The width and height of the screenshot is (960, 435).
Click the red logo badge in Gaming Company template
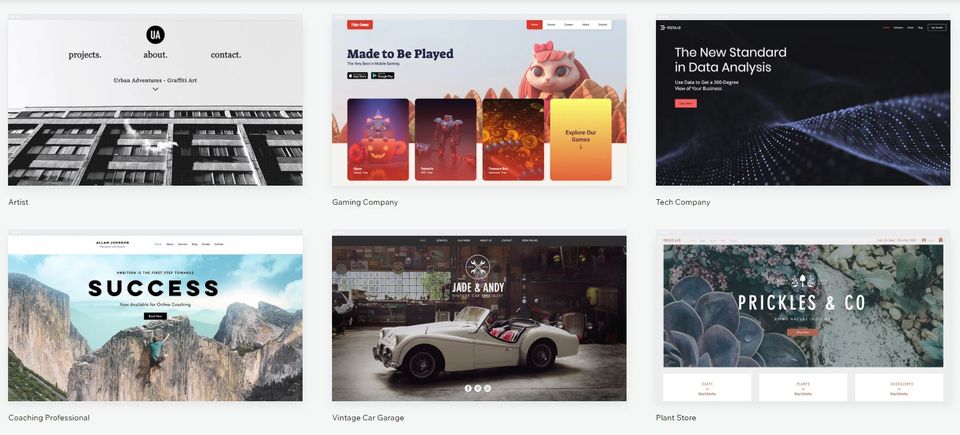[x=360, y=25]
